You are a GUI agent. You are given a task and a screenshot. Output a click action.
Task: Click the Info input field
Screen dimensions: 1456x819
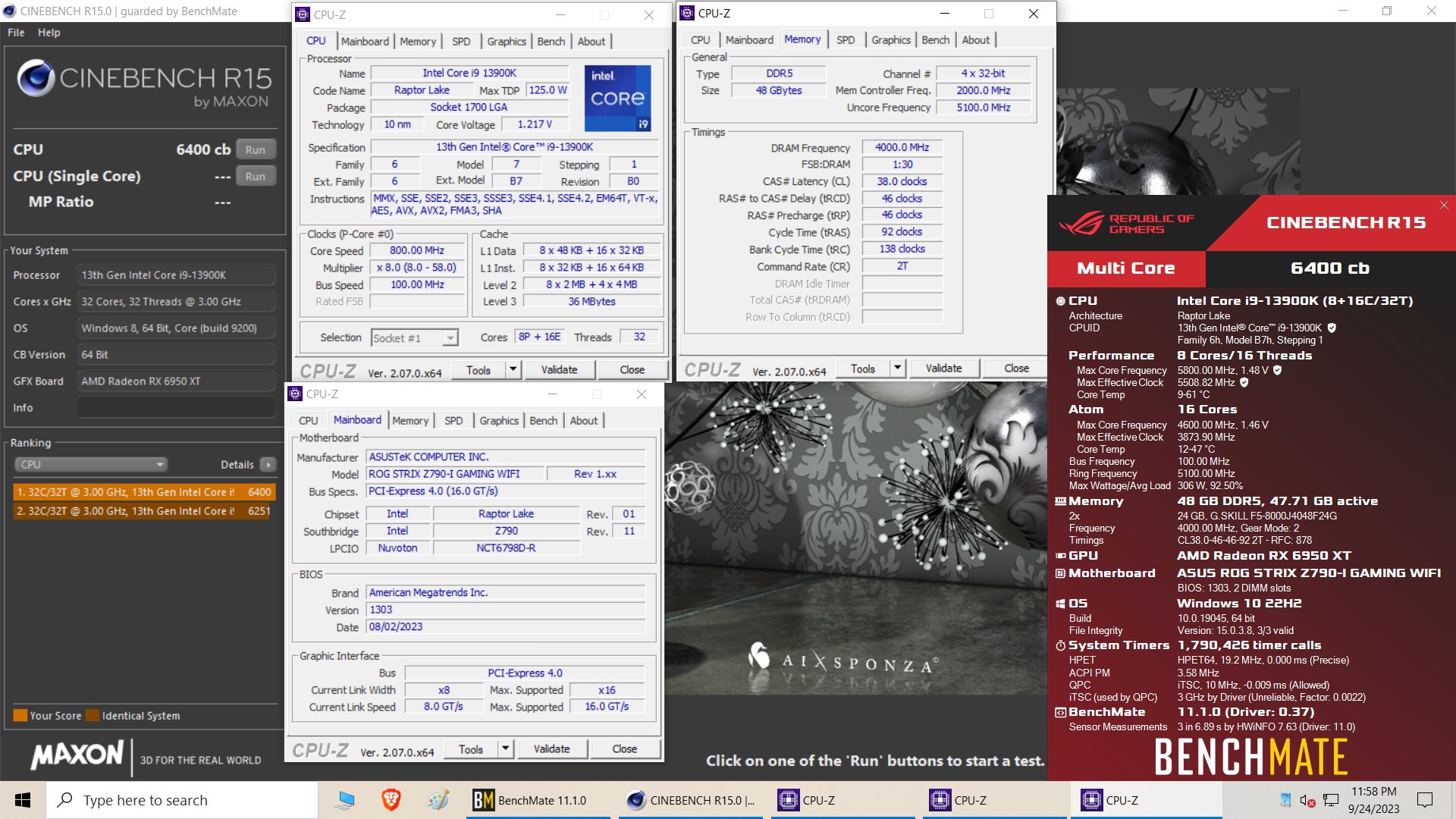[175, 408]
